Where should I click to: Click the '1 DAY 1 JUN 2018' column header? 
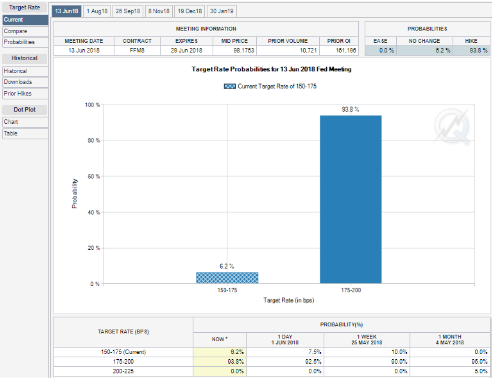285,339
